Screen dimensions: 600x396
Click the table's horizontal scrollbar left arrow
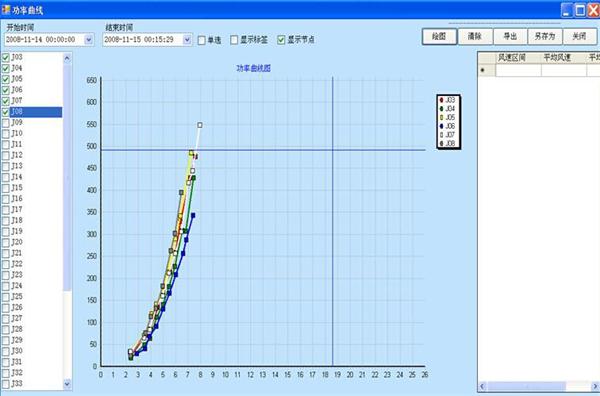tap(483, 386)
